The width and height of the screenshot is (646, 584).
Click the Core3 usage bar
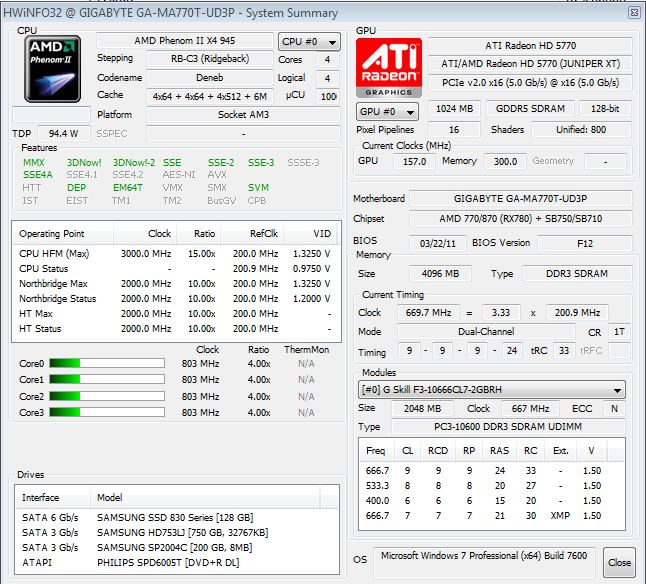(107, 412)
